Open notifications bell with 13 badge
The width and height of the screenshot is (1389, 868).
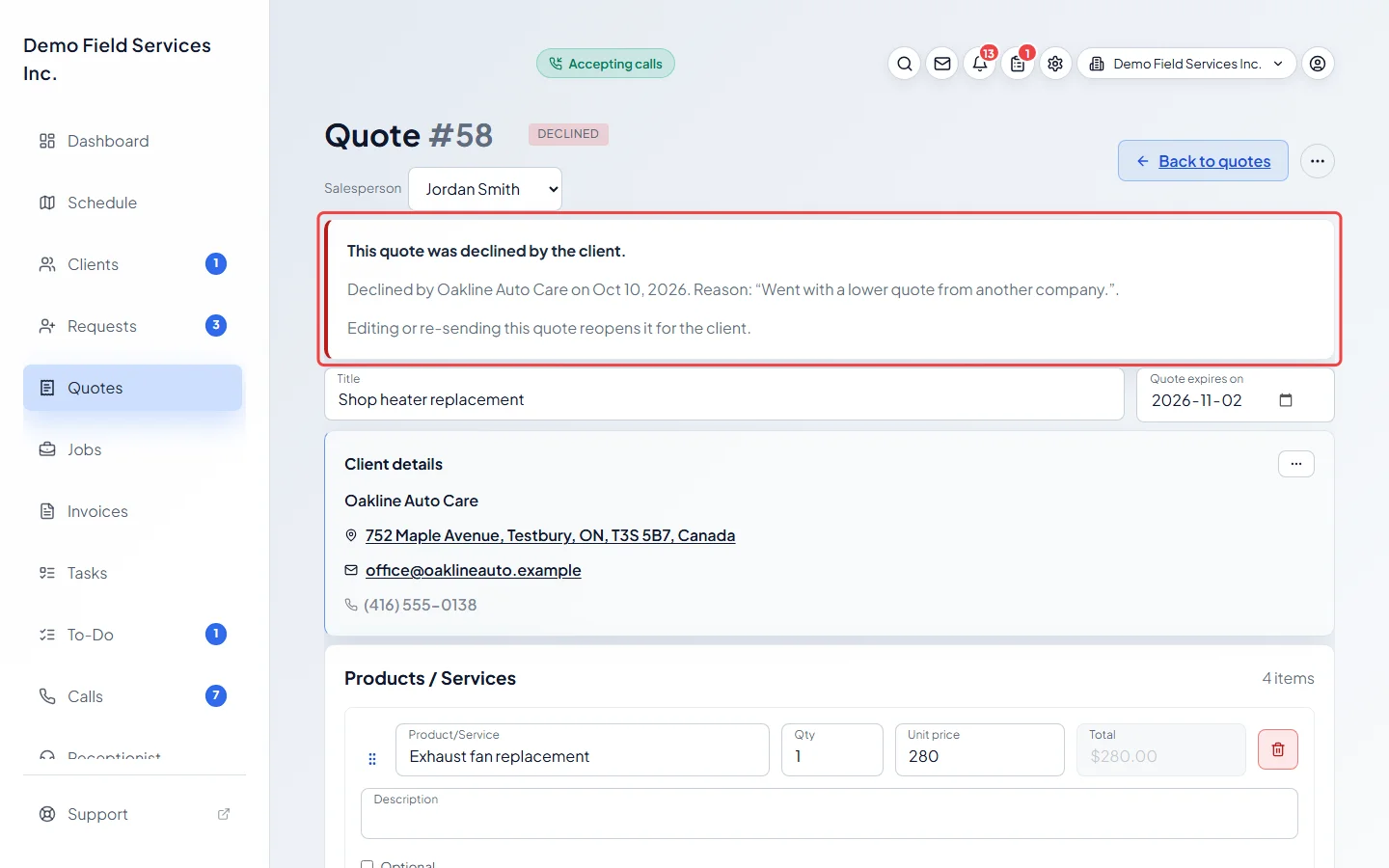(x=980, y=64)
